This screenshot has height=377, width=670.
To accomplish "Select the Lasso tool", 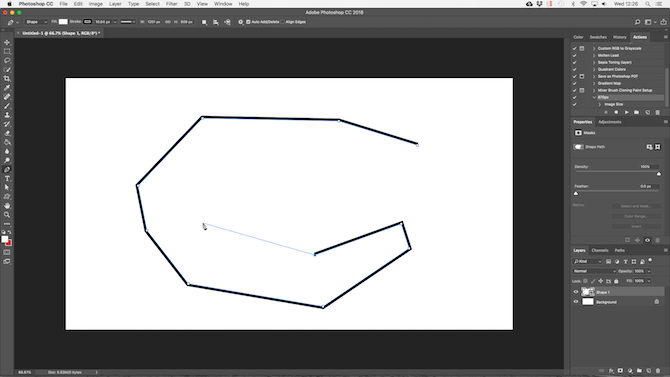I will click(7, 60).
